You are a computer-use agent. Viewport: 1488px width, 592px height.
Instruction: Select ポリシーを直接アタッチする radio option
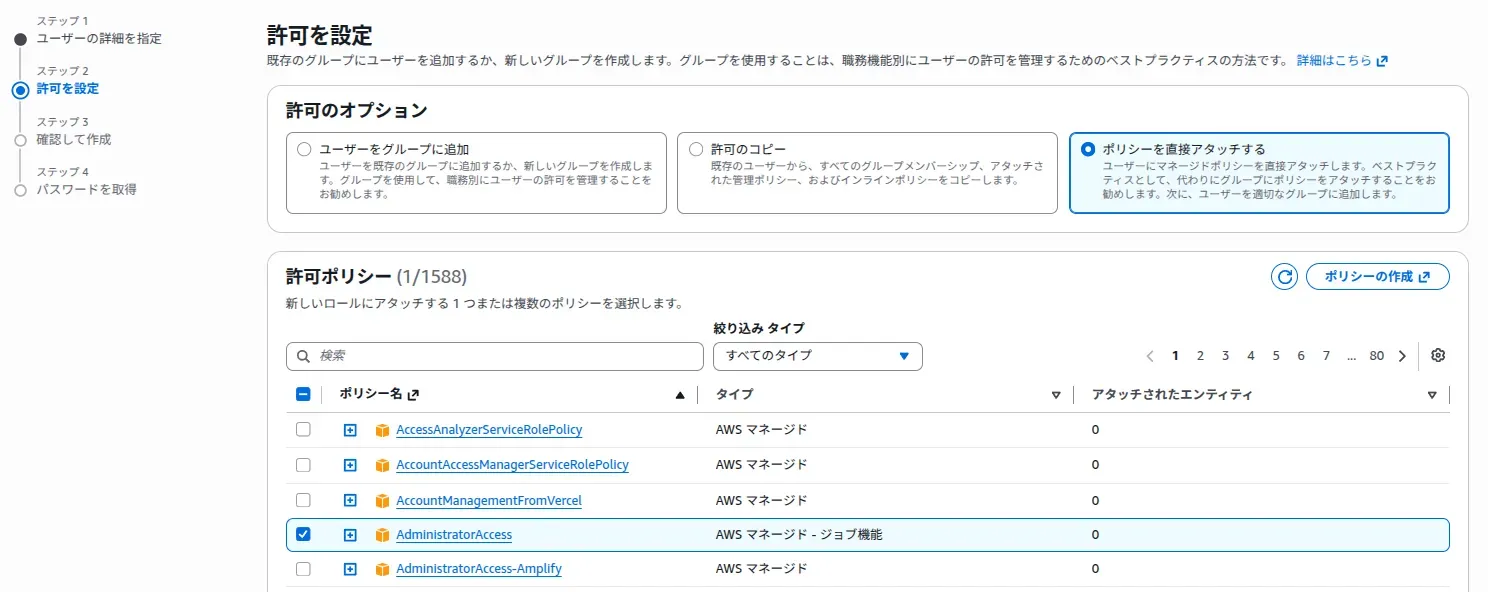pyautogui.click(x=1088, y=149)
